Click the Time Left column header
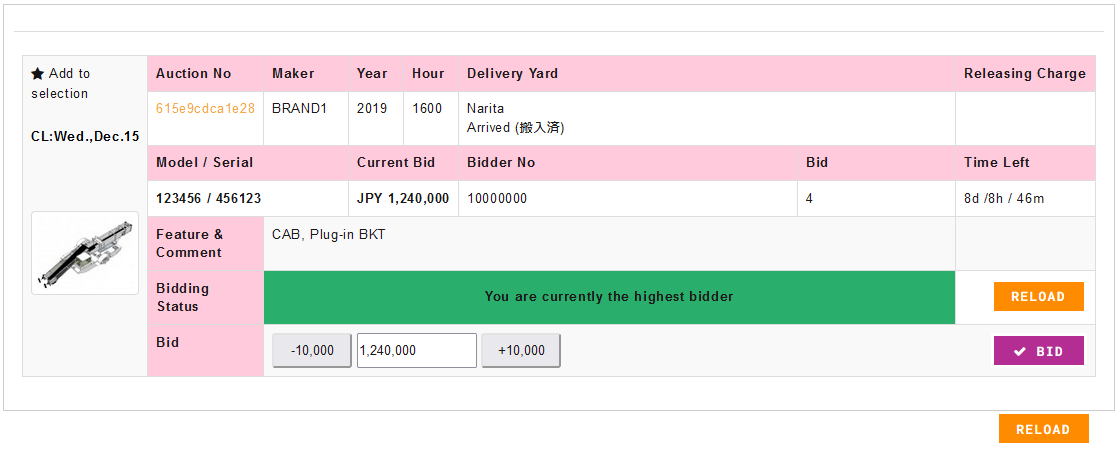This screenshot has width=1120, height=452. tap(996, 163)
